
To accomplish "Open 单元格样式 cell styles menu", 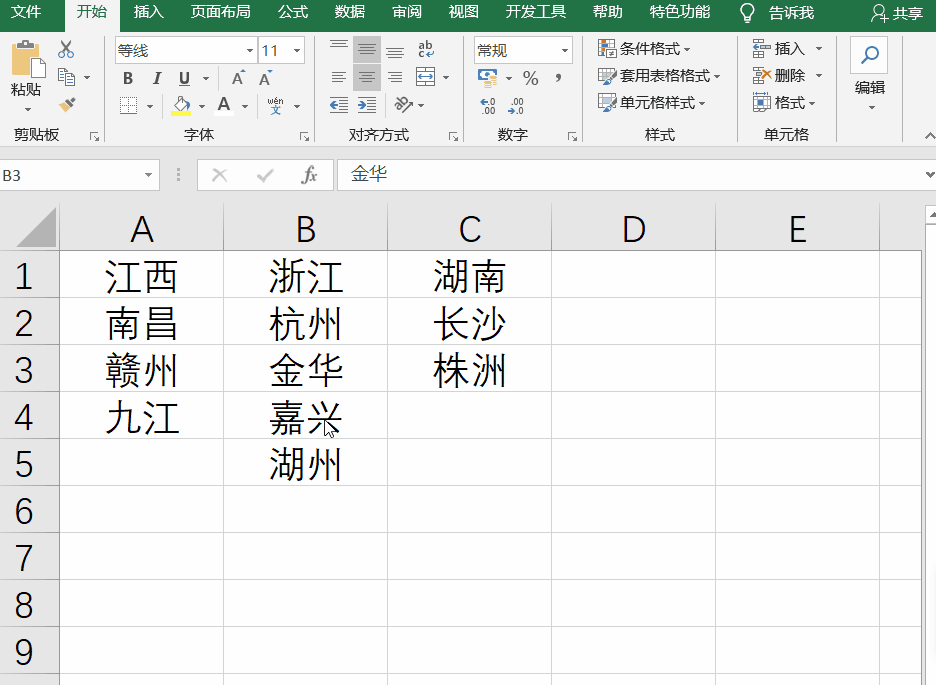I will pyautogui.click(x=652, y=103).
